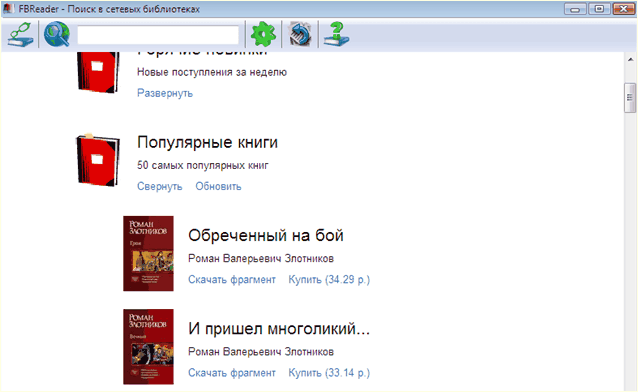Refresh popular books list with Обновить
This screenshot has height=392, width=638.
(x=218, y=186)
